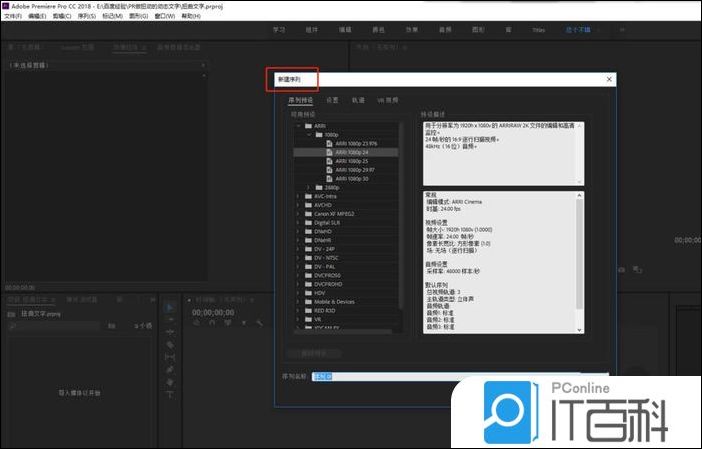This screenshot has width=702, height=449.
Task: Close the 新建序列 dialog
Action: tap(608, 78)
